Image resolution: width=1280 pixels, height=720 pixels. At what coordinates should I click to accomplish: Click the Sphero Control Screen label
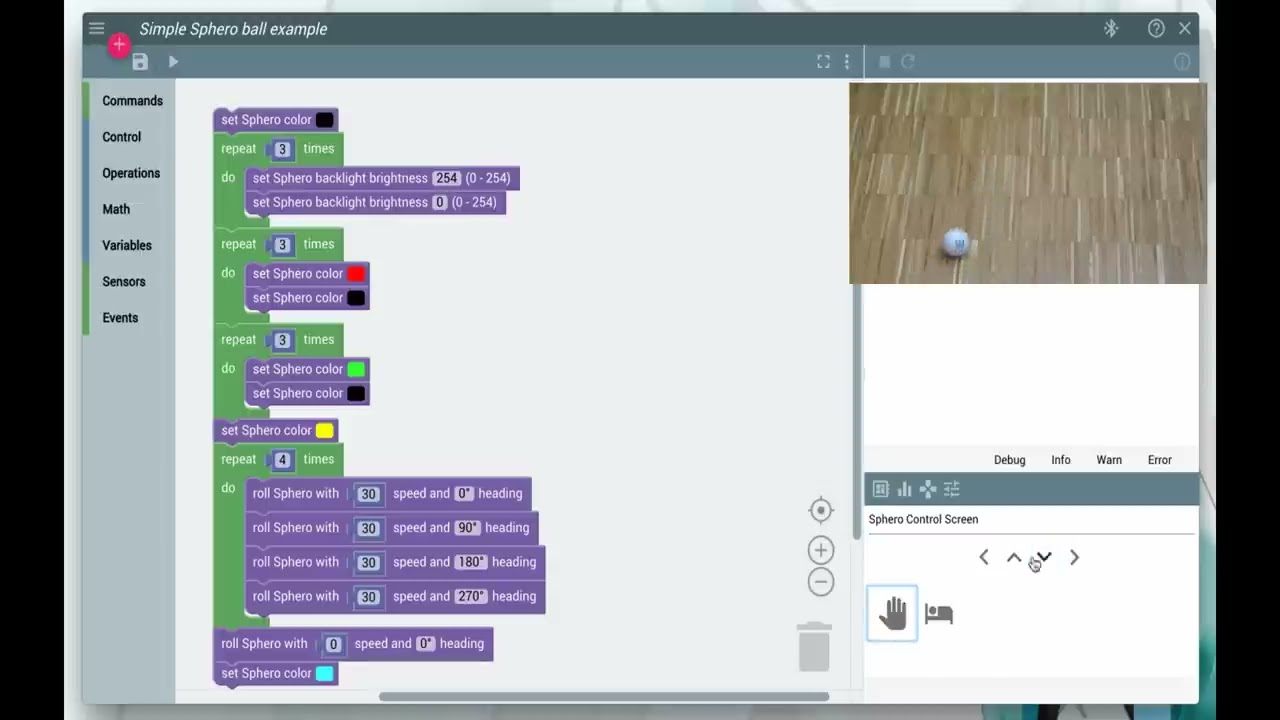click(923, 519)
